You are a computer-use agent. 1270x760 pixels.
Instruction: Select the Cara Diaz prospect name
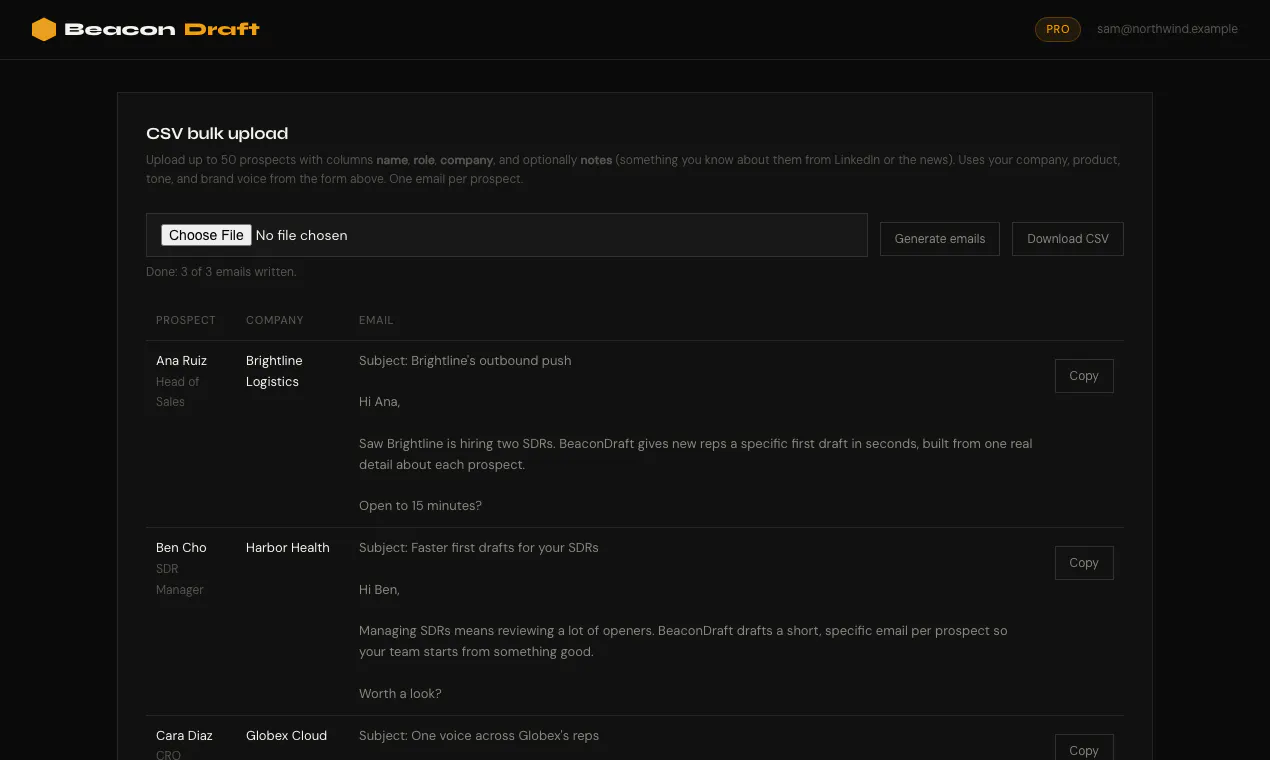[x=184, y=735]
